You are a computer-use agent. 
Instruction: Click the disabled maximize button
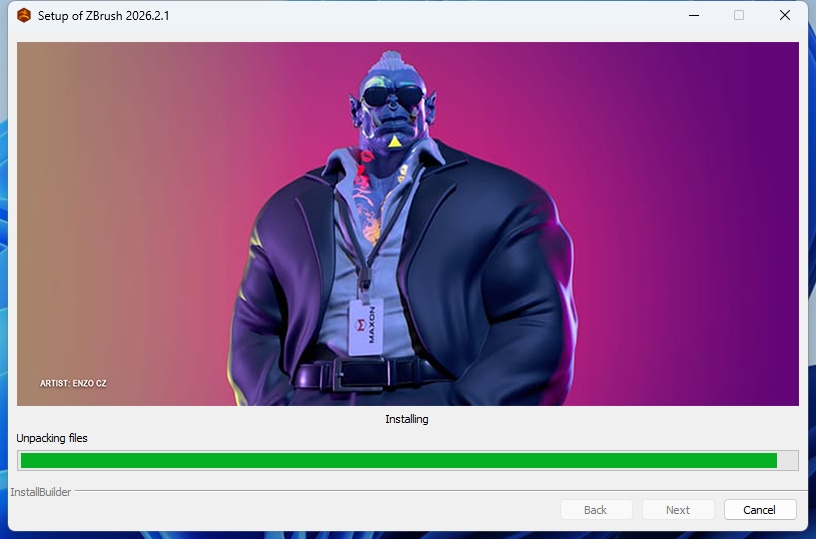[x=739, y=16]
